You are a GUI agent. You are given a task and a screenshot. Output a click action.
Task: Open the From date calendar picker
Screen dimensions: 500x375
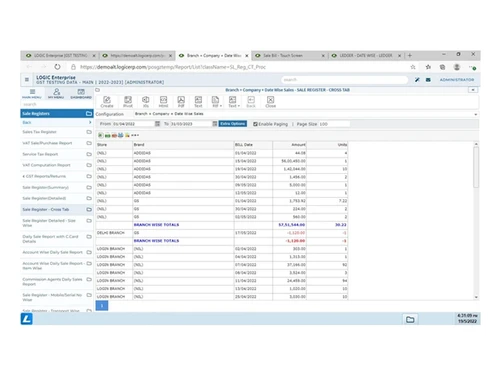click(x=157, y=124)
